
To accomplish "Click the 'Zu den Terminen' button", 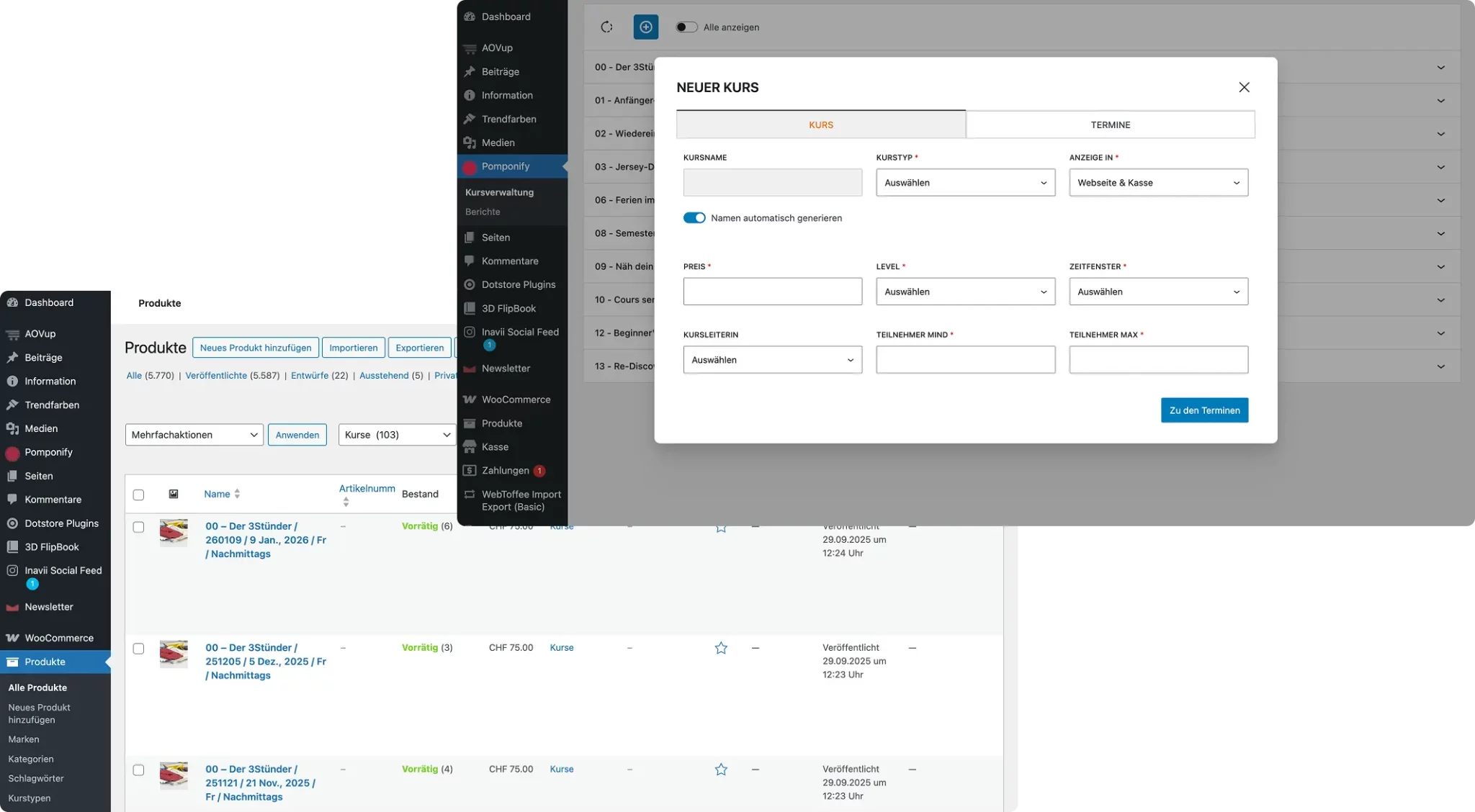I will (1204, 410).
